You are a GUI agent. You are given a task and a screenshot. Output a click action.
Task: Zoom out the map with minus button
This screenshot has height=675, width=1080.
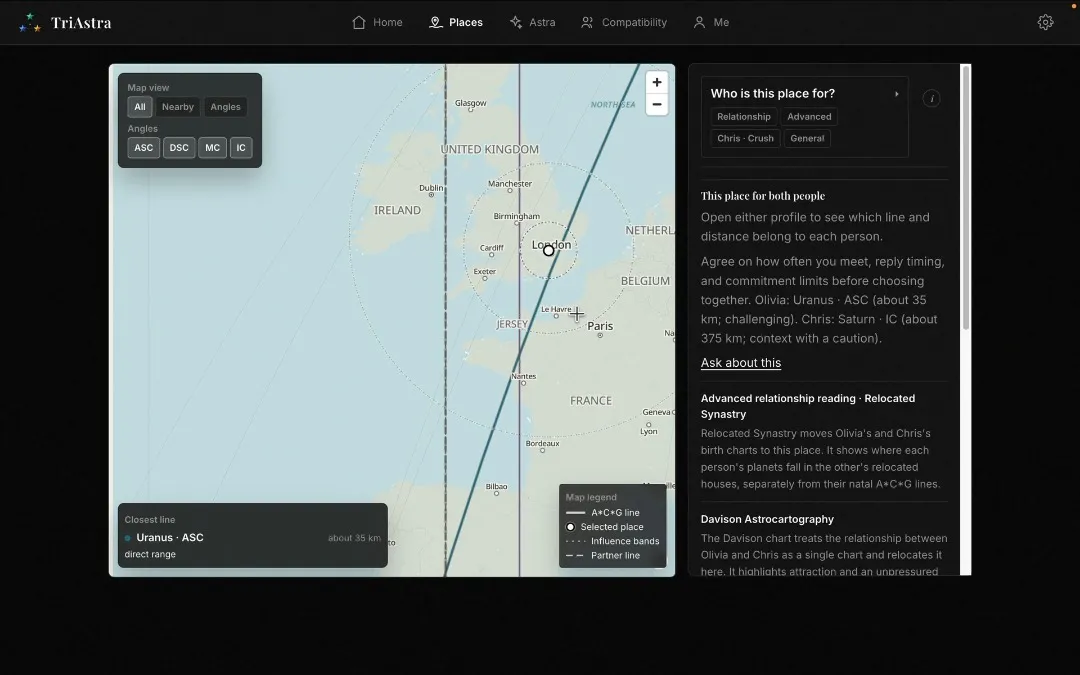[656, 105]
